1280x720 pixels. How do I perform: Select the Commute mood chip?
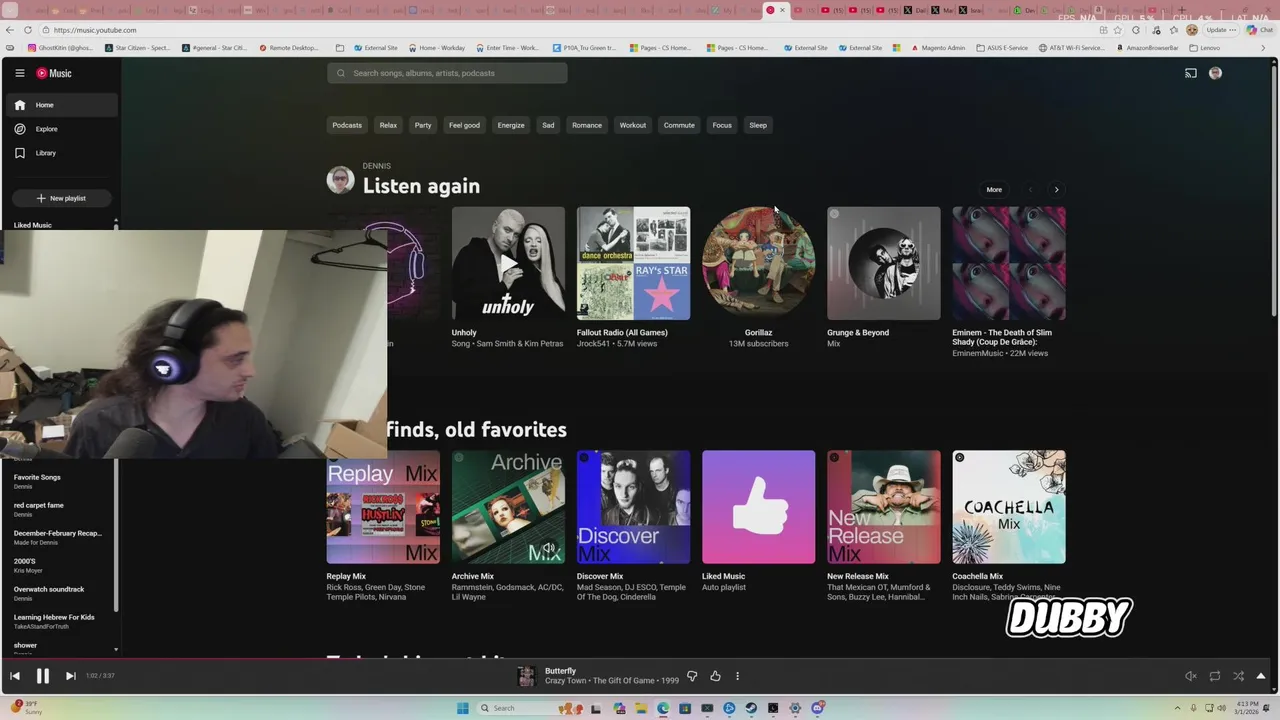679,125
